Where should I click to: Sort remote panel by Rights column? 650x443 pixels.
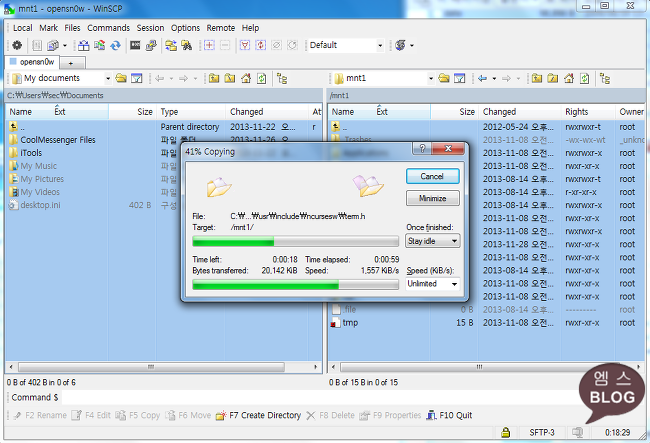click(587, 112)
